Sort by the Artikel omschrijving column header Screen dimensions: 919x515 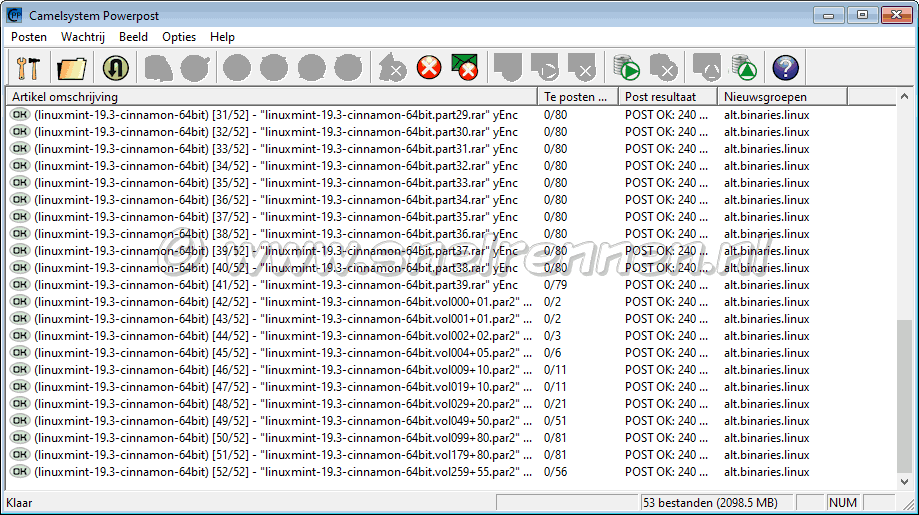coord(271,97)
